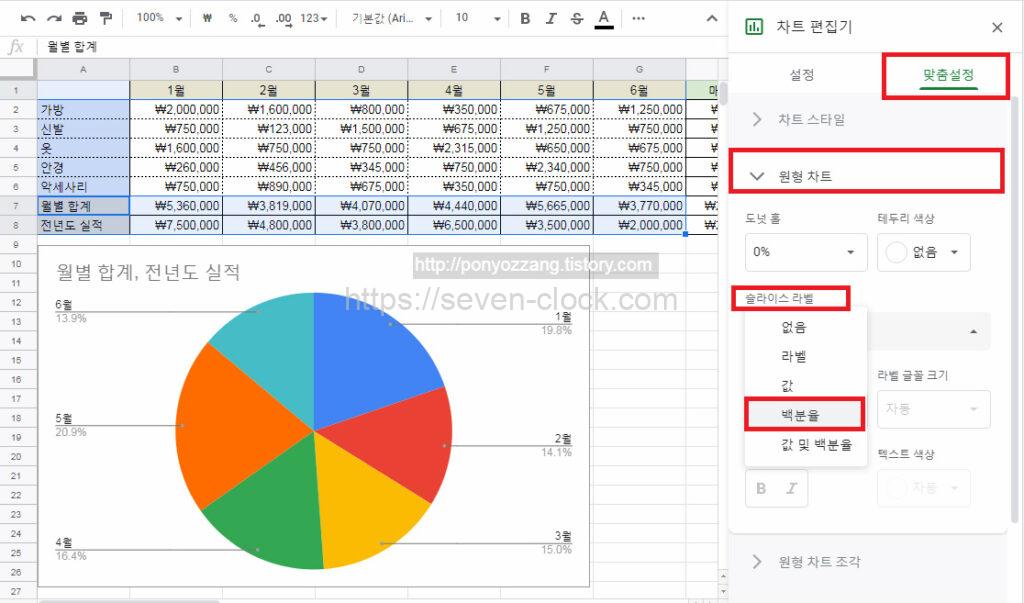Expand the 차트 스타일 section
The width and height of the screenshot is (1024, 603).
810,119
